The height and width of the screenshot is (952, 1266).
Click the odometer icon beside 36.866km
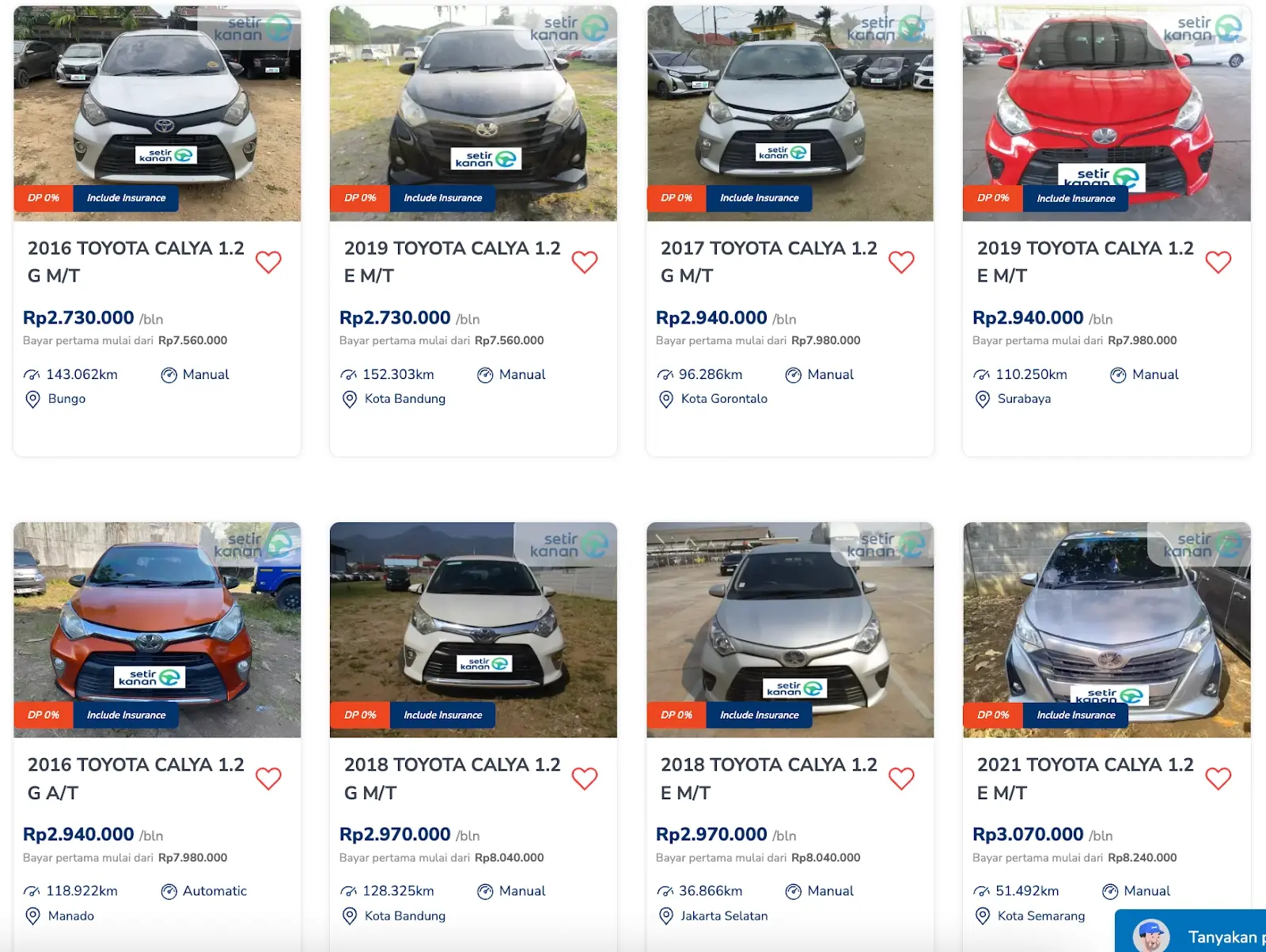[x=665, y=892]
